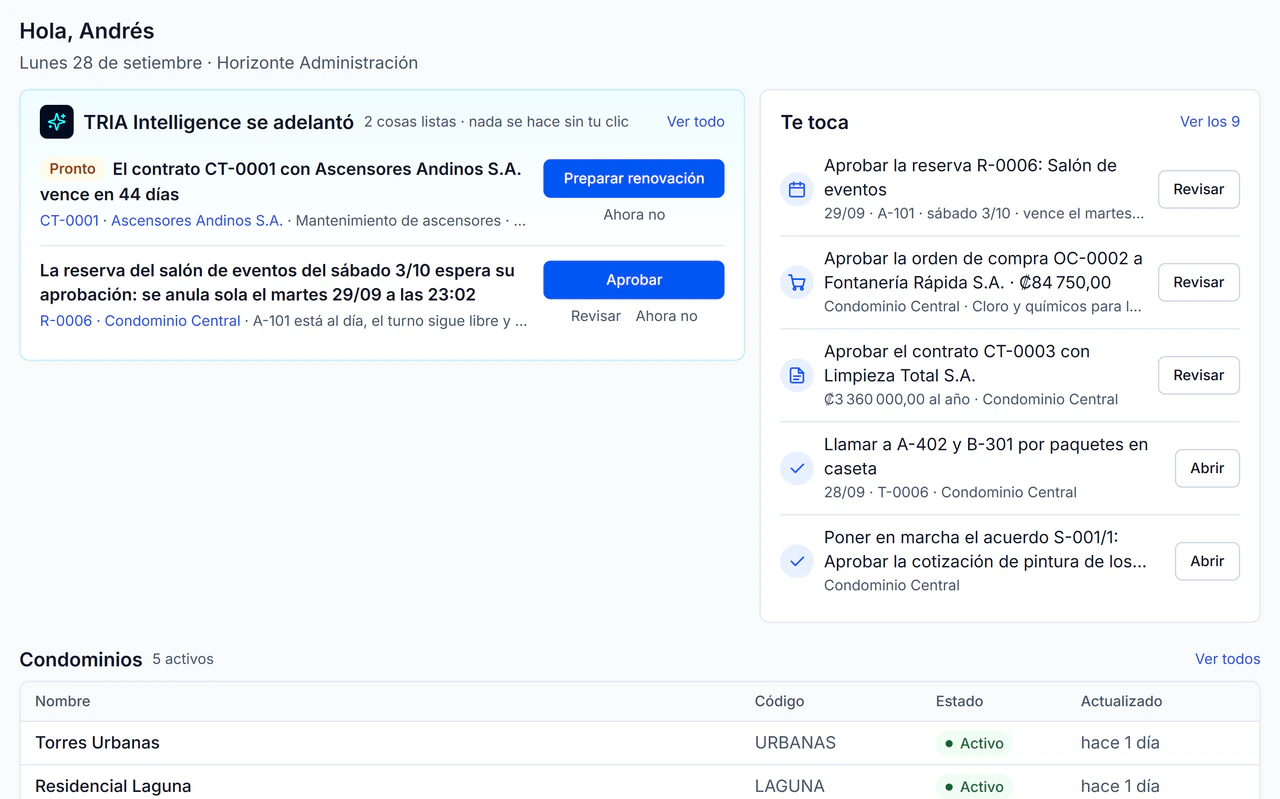Click hace 1 día for Torres Urbanas
The width and height of the screenshot is (1280, 799).
1120,743
